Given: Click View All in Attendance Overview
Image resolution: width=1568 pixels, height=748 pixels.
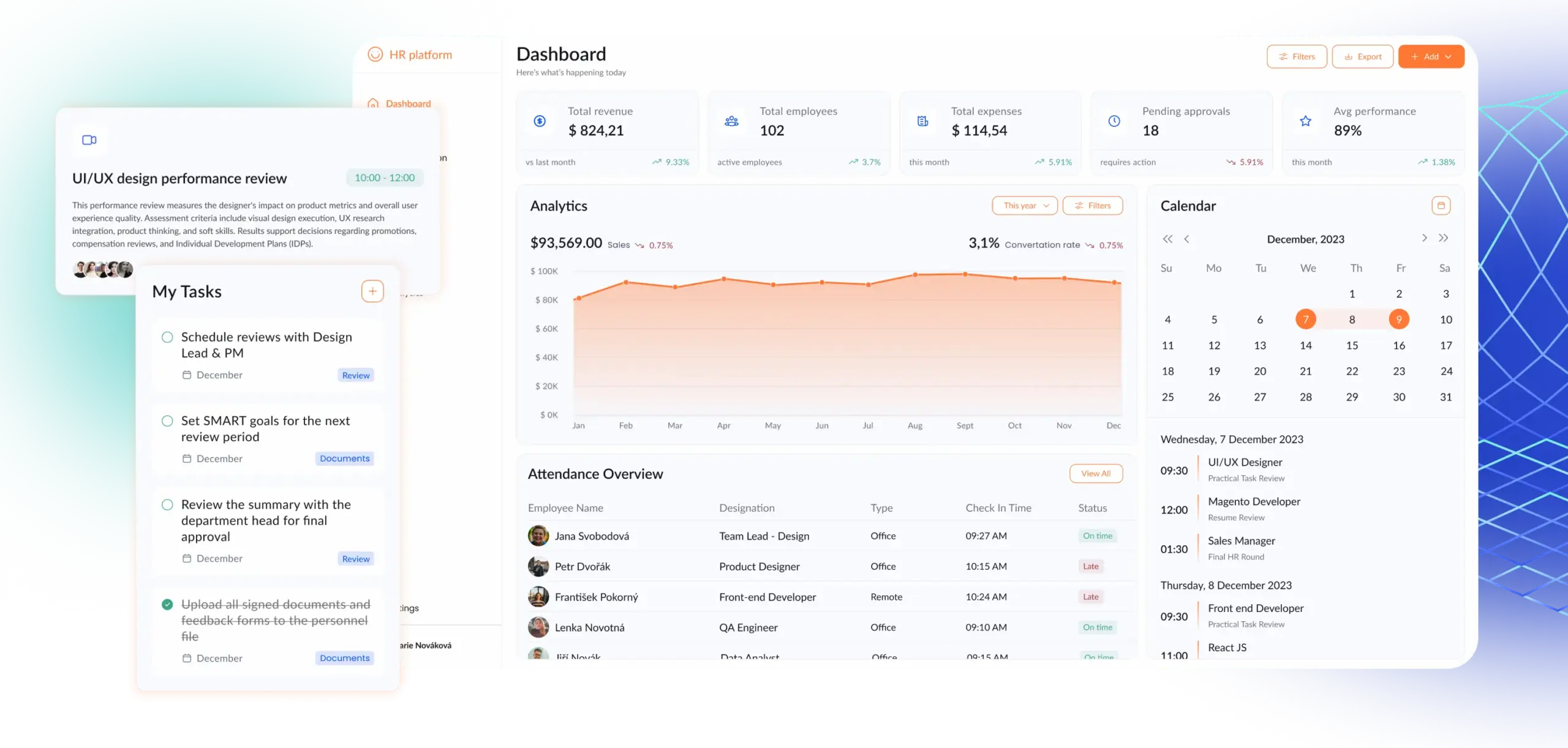Looking at the screenshot, I should click(1096, 473).
